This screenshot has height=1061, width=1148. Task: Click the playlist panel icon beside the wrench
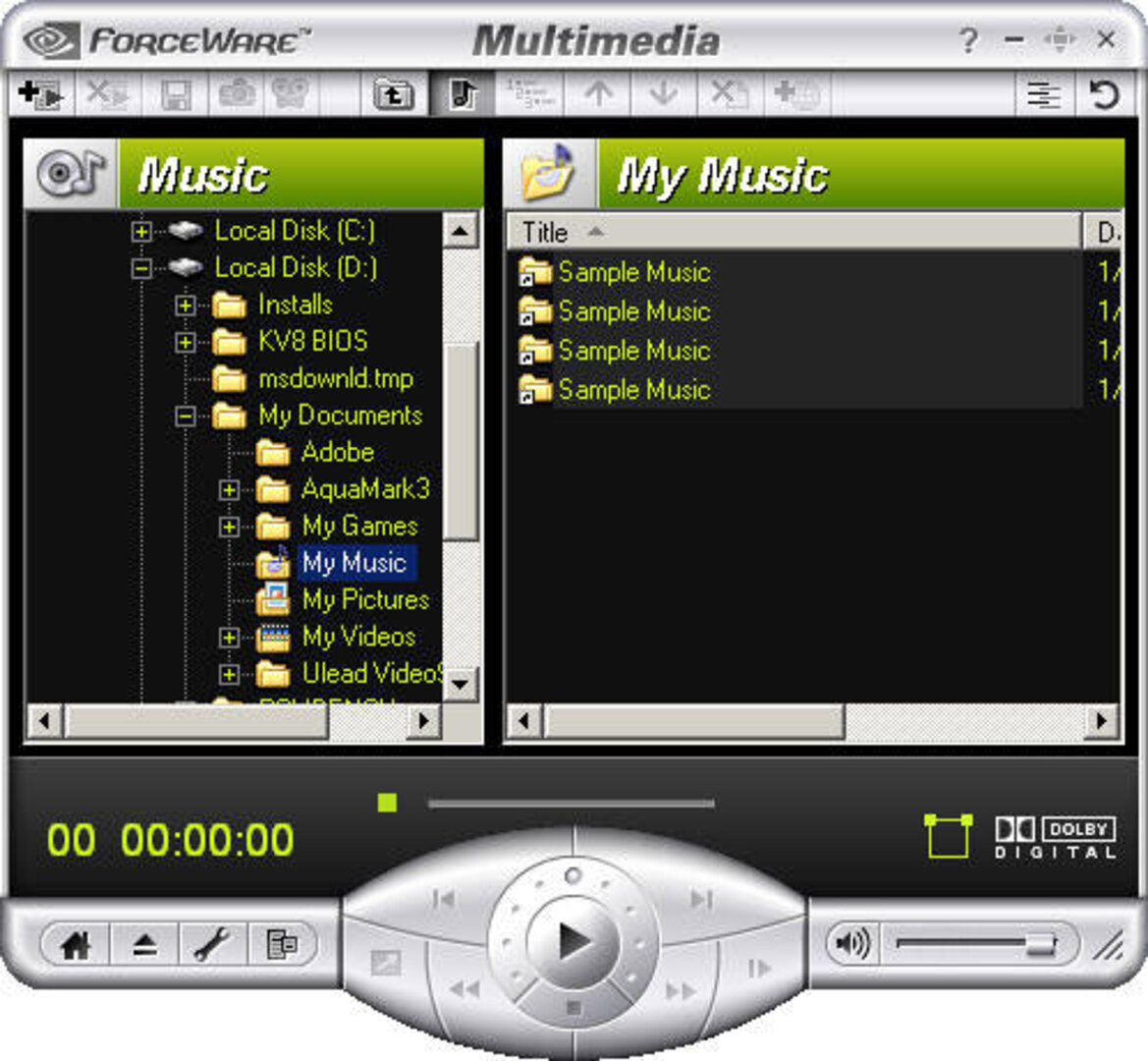point(281,944)
